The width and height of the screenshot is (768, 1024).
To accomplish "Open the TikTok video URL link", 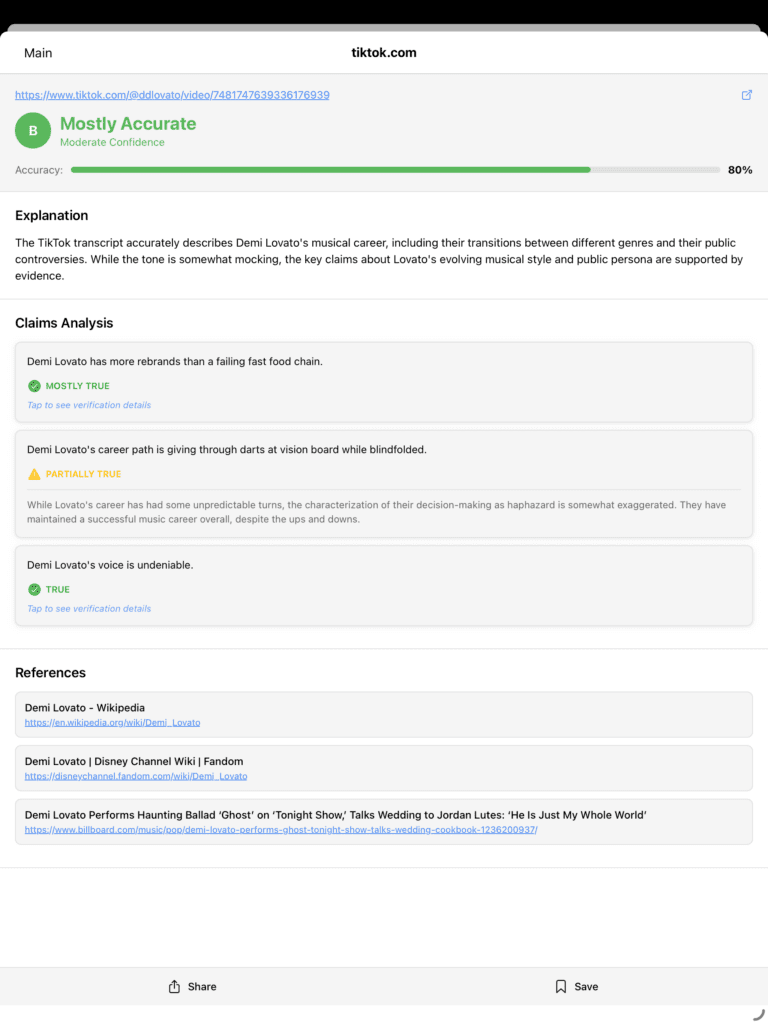I will tap(172, 95).
